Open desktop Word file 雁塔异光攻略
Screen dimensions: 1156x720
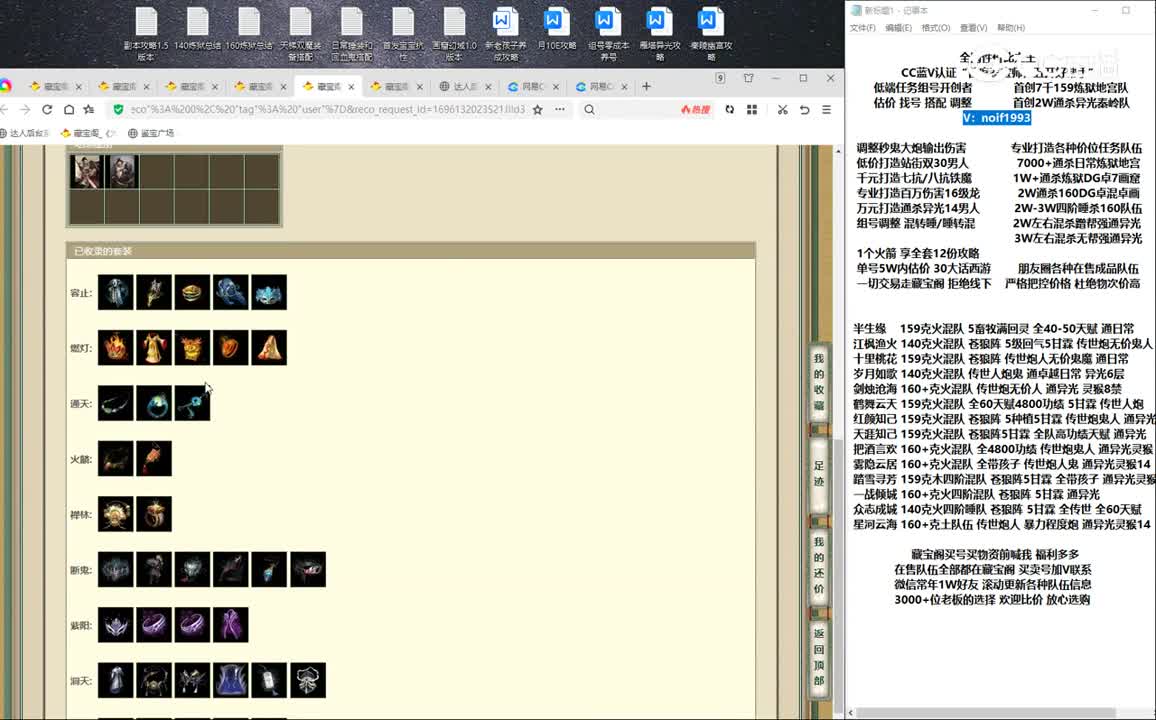click(660, 34)
